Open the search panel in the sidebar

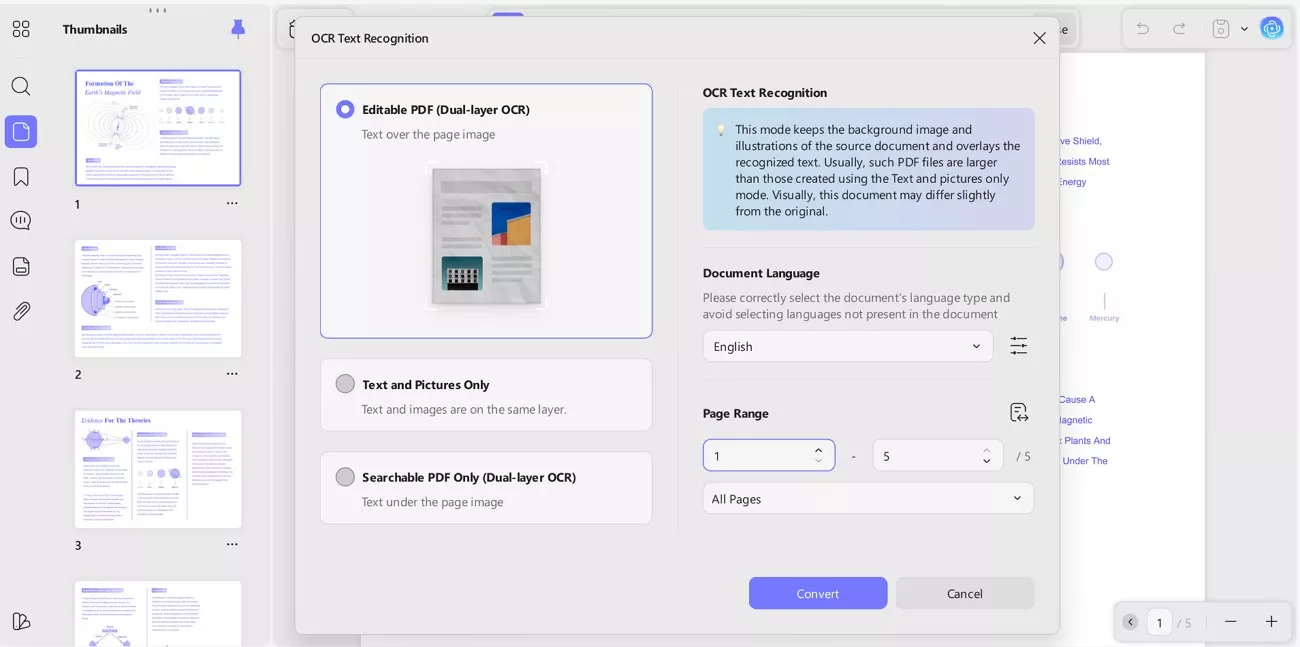[21, 86]
